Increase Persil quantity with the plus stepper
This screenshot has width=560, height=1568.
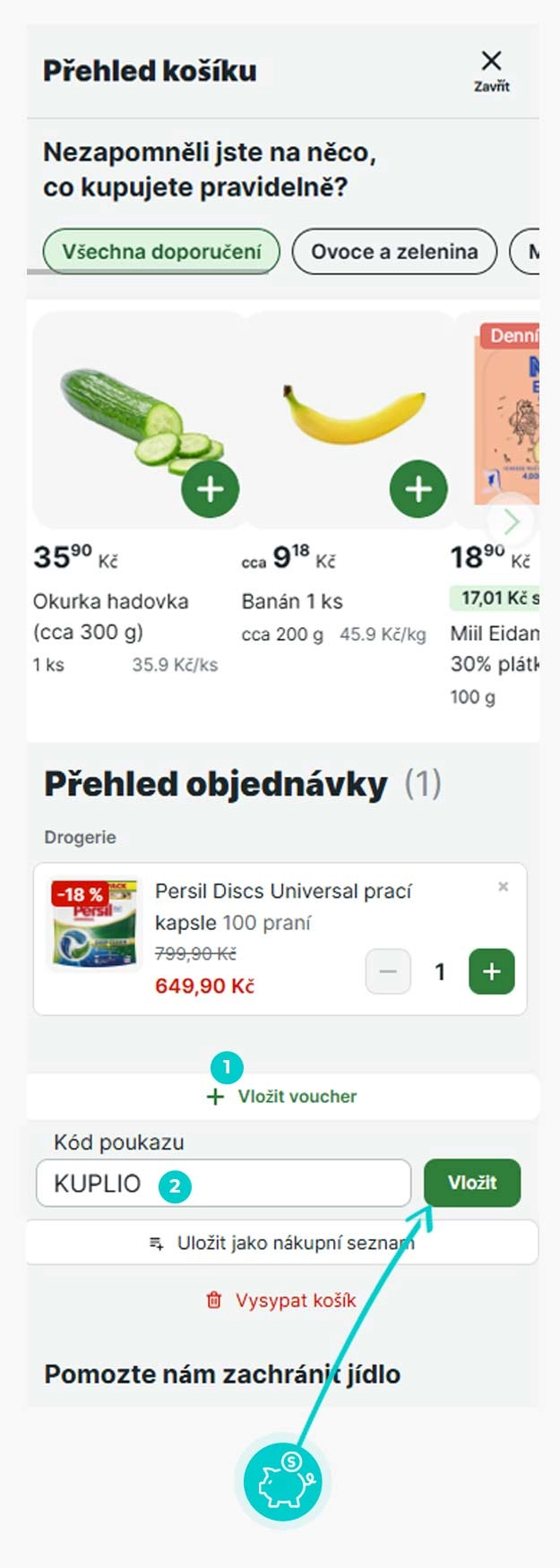coord(490,970)
